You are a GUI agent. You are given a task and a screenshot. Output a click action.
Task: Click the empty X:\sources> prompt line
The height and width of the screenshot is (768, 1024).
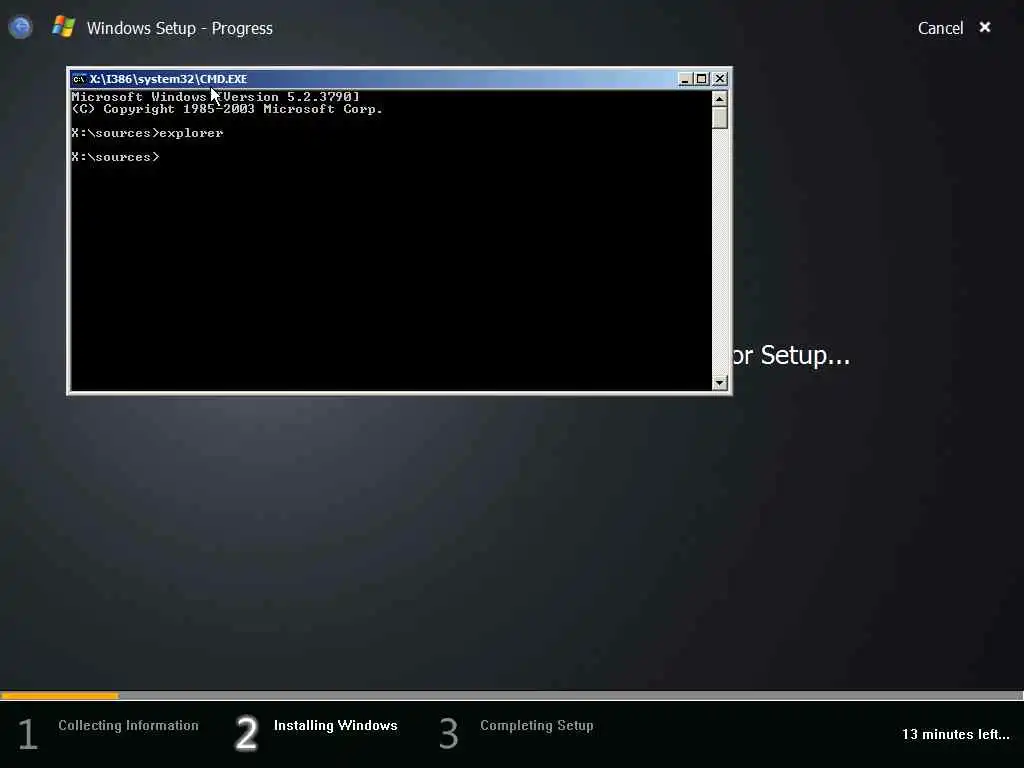tap(116, 157)
